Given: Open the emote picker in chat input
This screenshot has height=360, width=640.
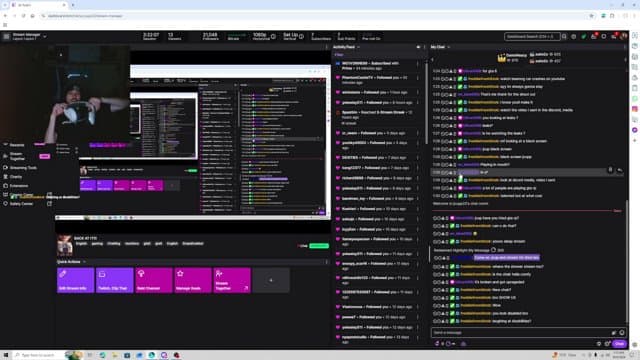Looking at the screenshot, I should click(622, 332).
